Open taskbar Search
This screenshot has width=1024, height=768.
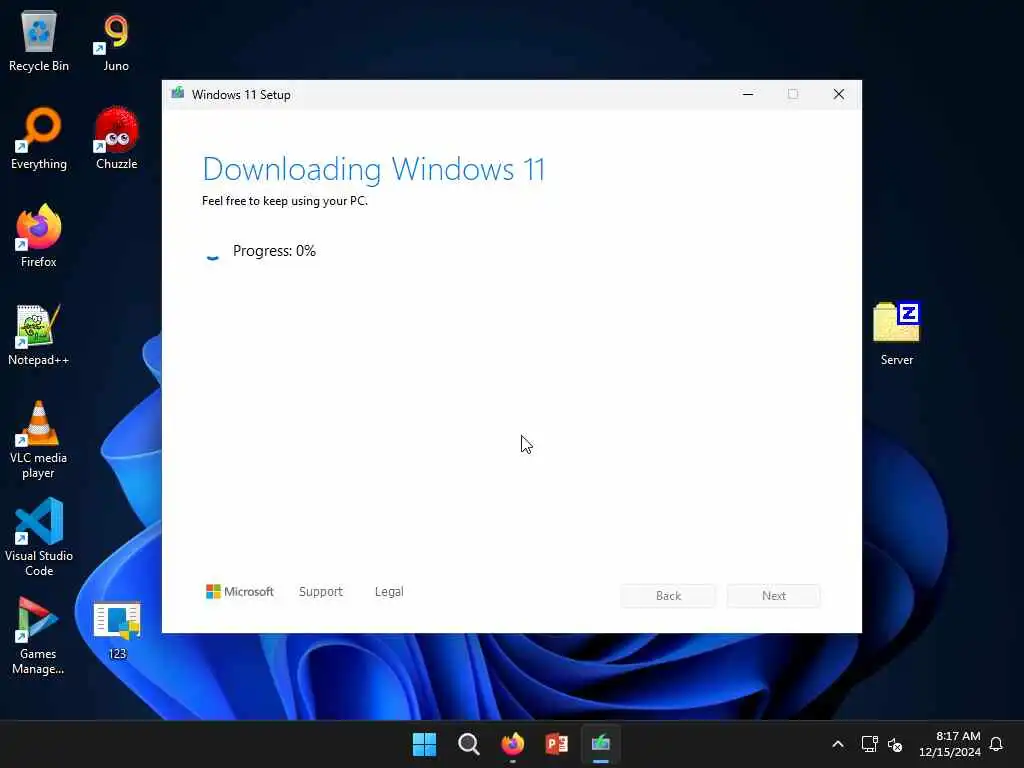pos(468,744)
